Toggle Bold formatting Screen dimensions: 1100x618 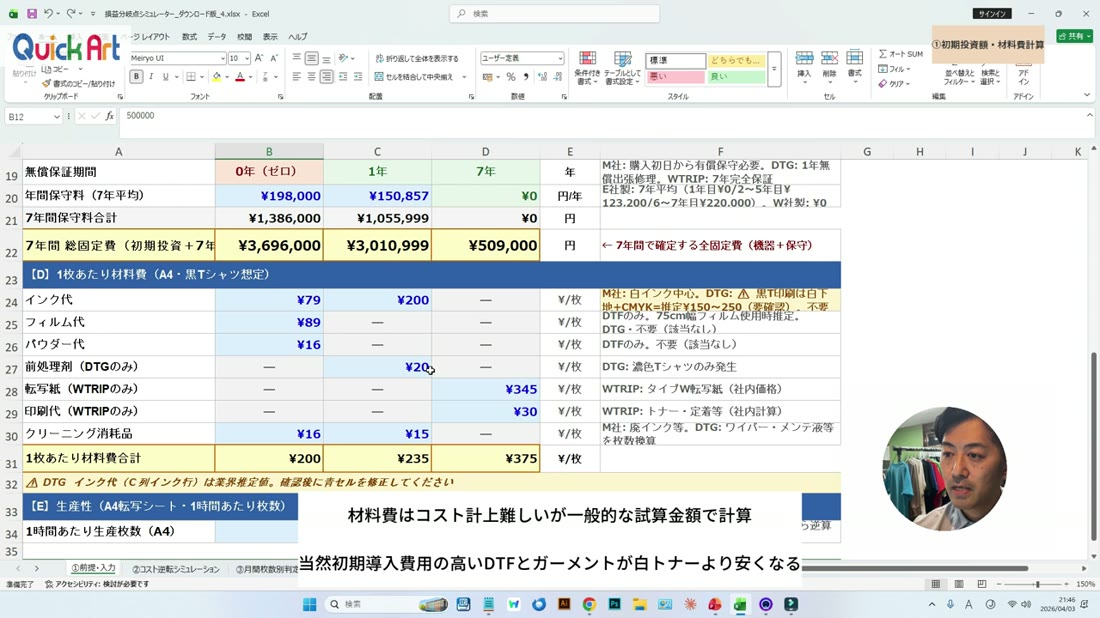(136, 76)
